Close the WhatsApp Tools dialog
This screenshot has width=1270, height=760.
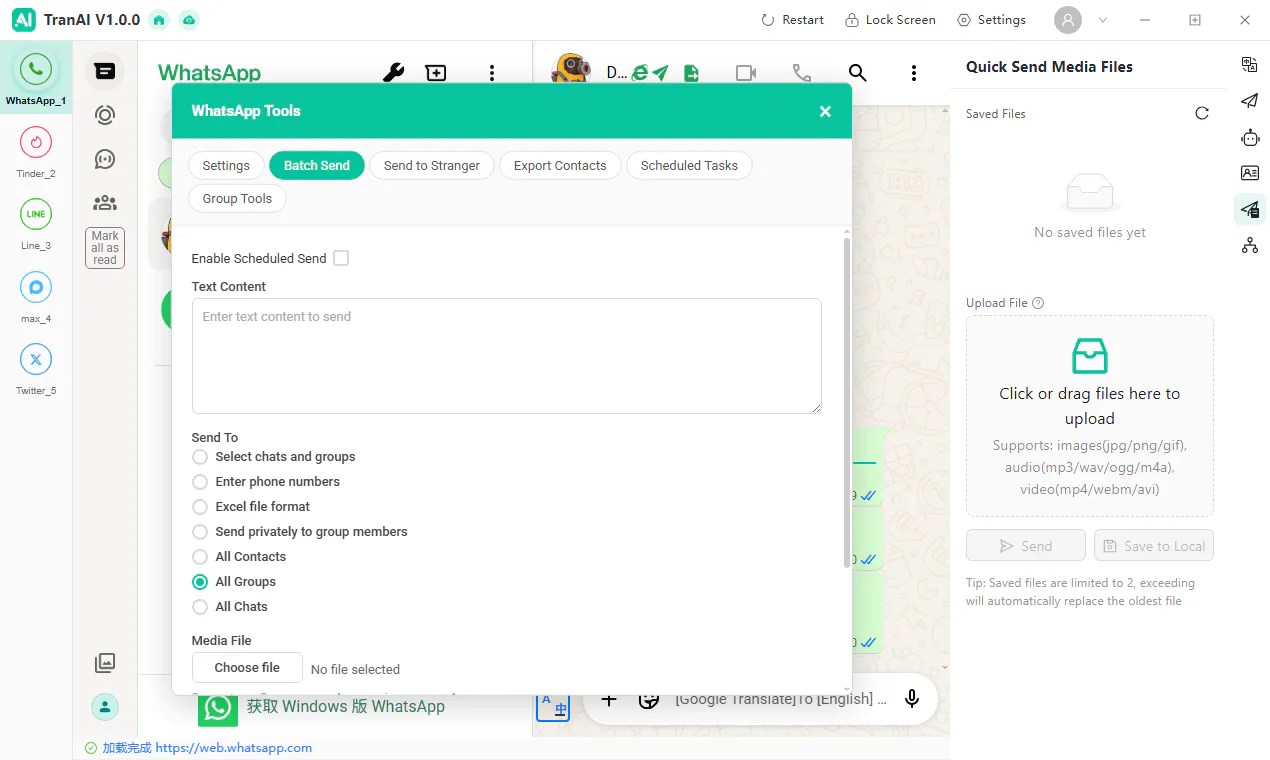coord(825,111)
